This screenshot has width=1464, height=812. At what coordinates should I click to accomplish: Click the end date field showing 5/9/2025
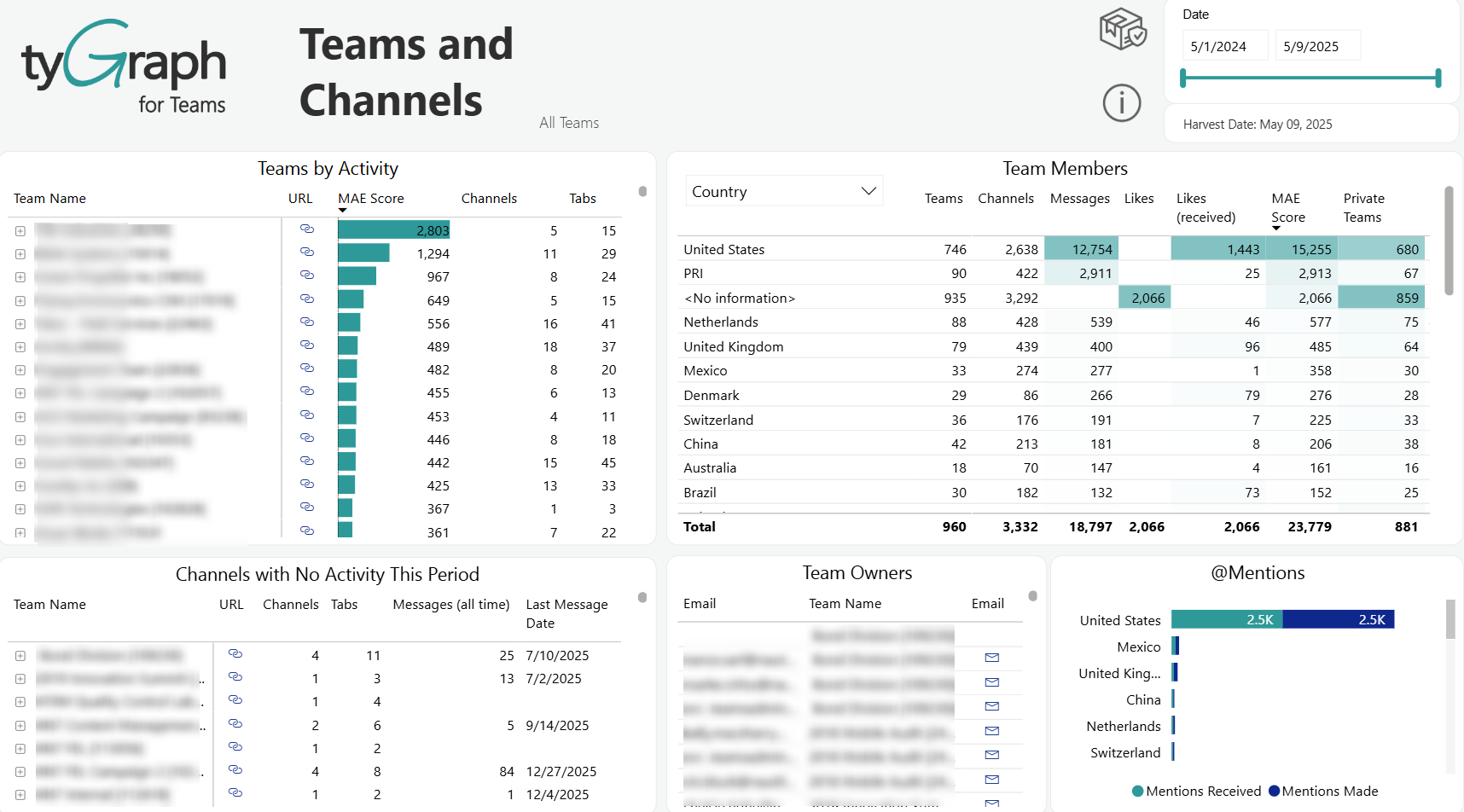tap(1317, 45)
